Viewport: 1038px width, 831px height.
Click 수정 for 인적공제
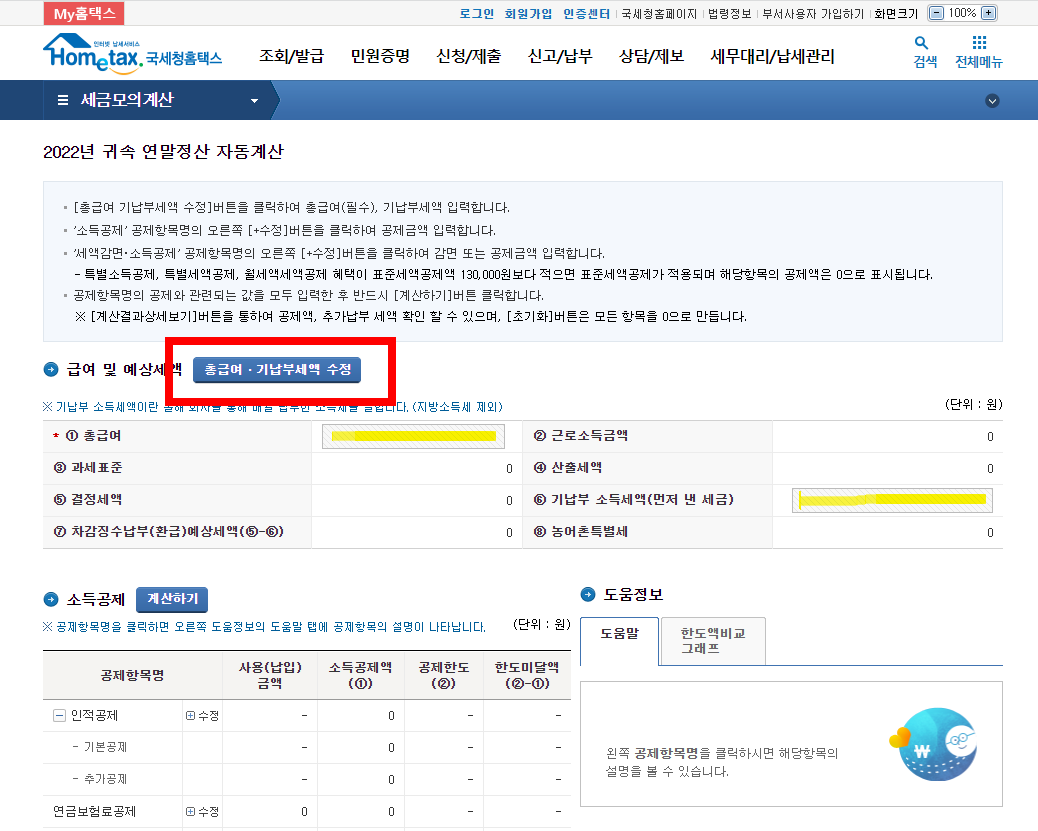(x=203, y=716)
